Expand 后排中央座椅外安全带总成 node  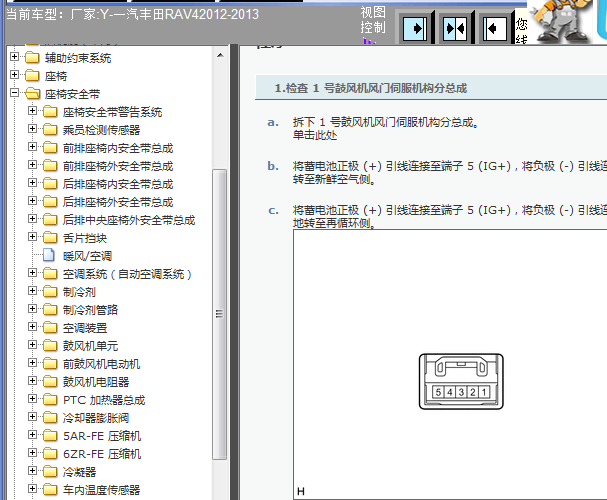coord(33,219)
